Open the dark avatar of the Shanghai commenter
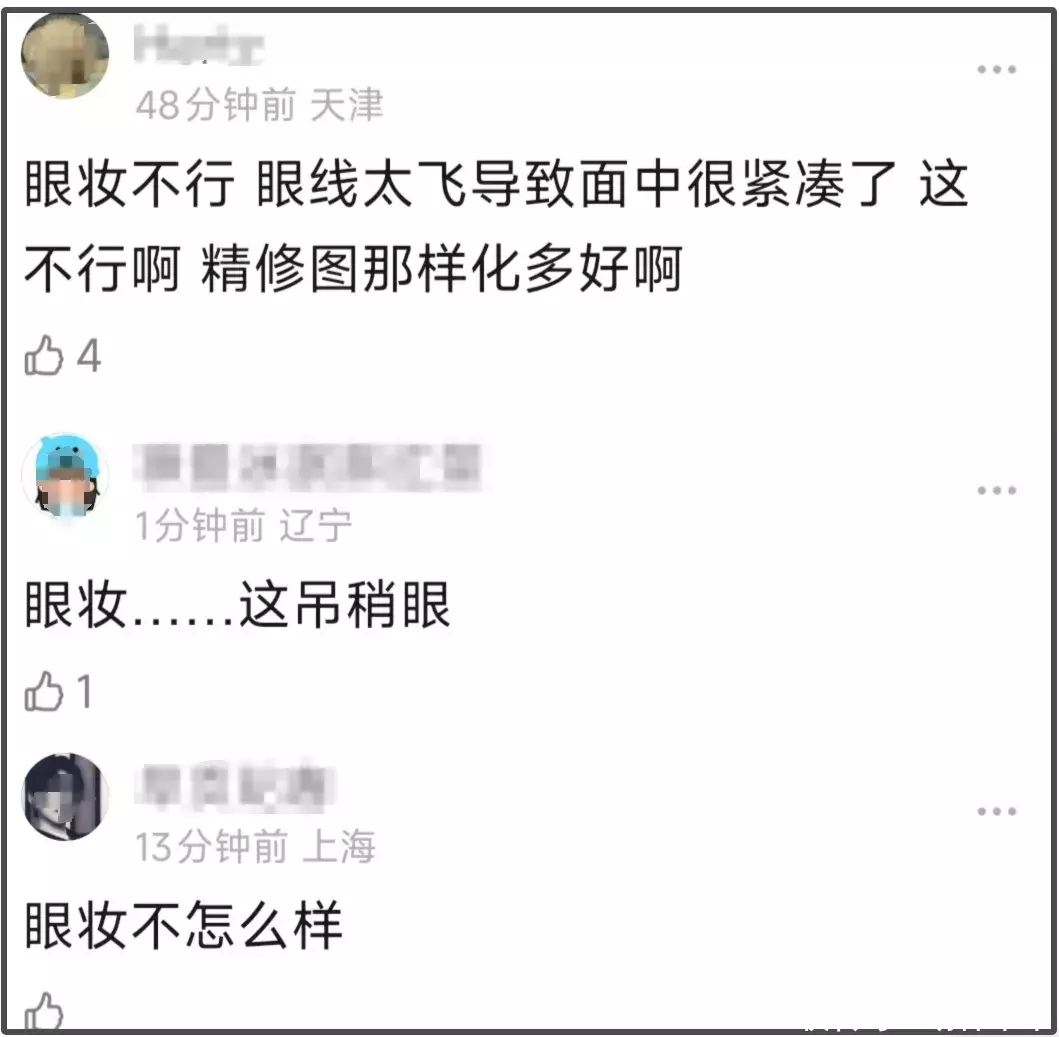Image resolution: width=1059 pixels, height=1037 pixels. [x=65, y=796]
